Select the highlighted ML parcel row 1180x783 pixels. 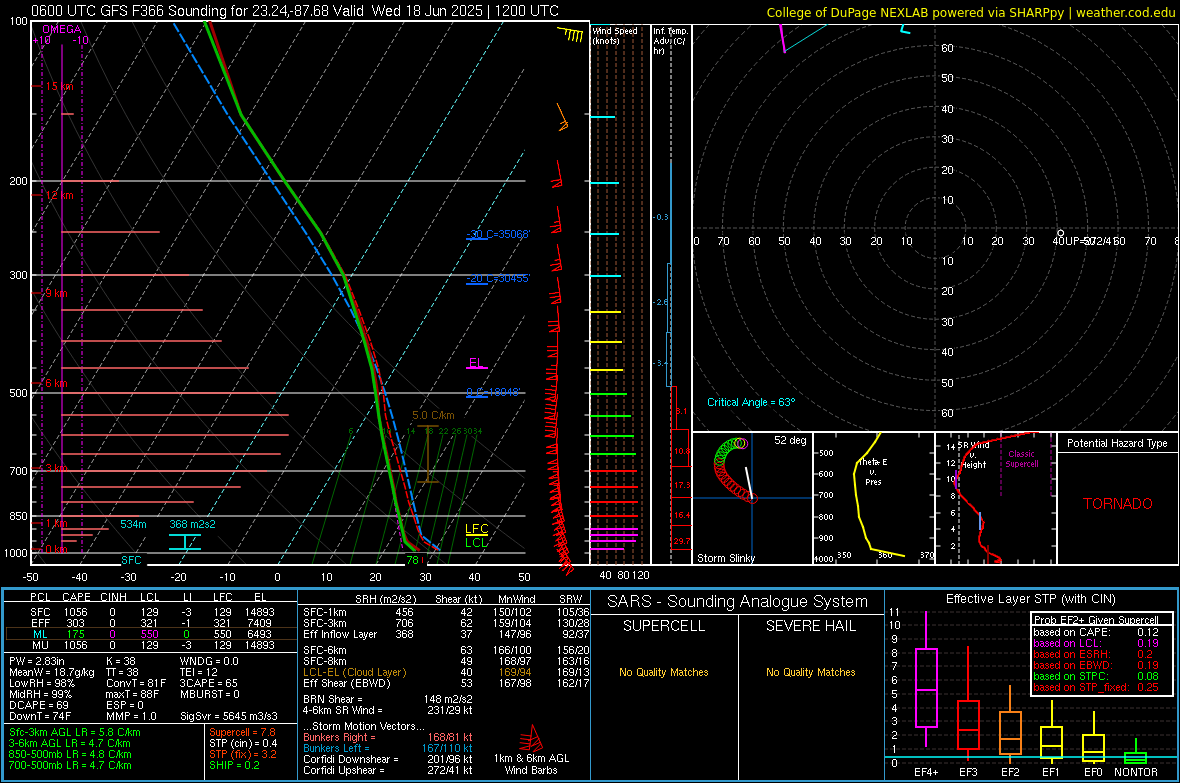(x=151, y=634)
